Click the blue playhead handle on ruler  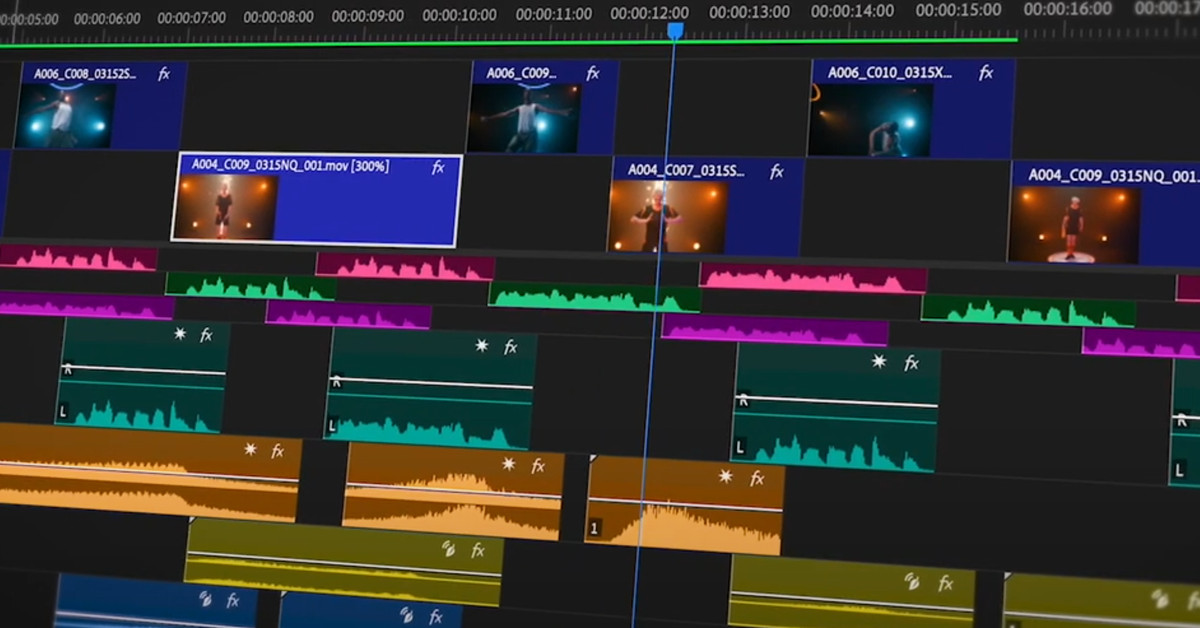pyautogui.click(x=675, y=31)
